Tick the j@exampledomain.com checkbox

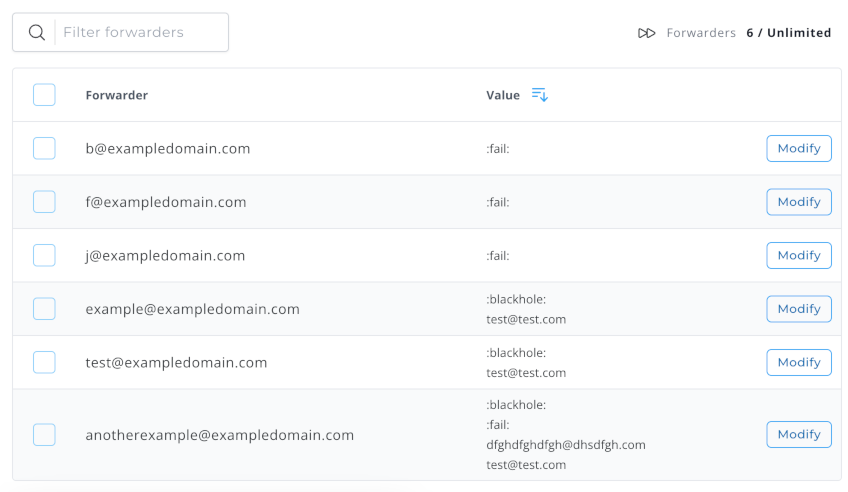[x=44, y=255]
